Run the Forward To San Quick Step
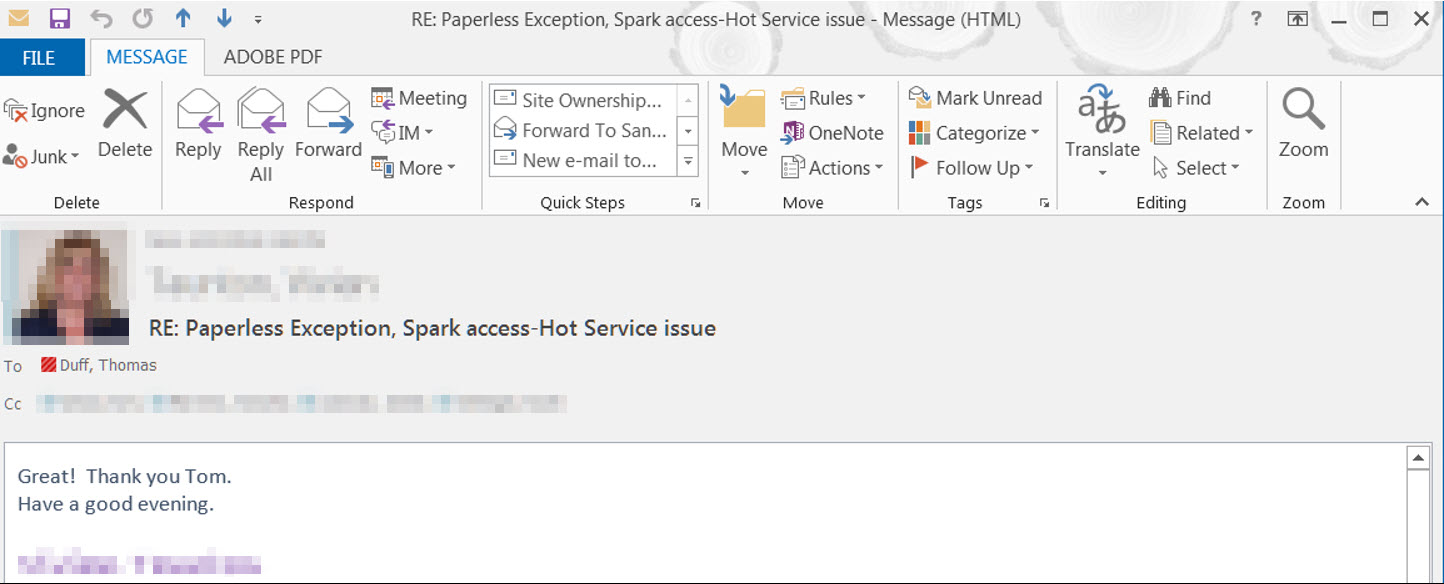This screenshot has height=584, width=1444. (x=588, y=131)
